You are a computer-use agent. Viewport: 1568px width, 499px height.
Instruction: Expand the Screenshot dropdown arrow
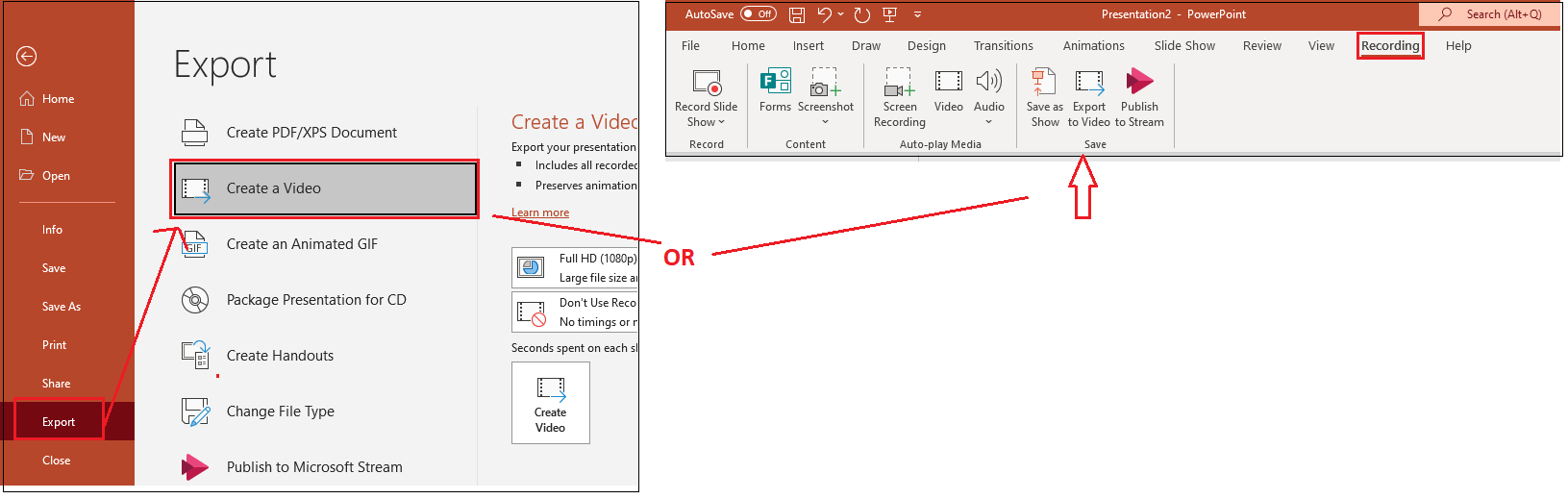pos(826,122)
